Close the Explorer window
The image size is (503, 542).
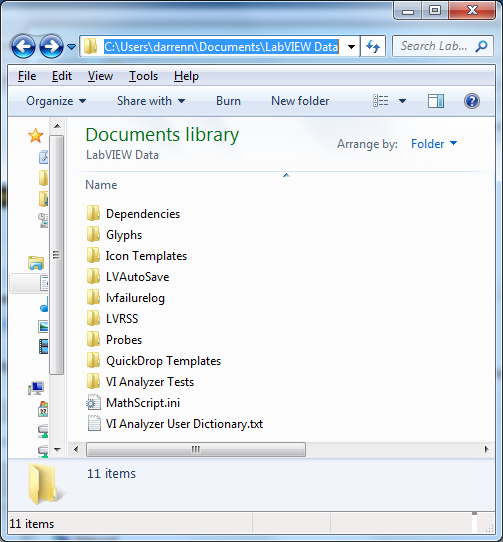(x=472, y=10)
